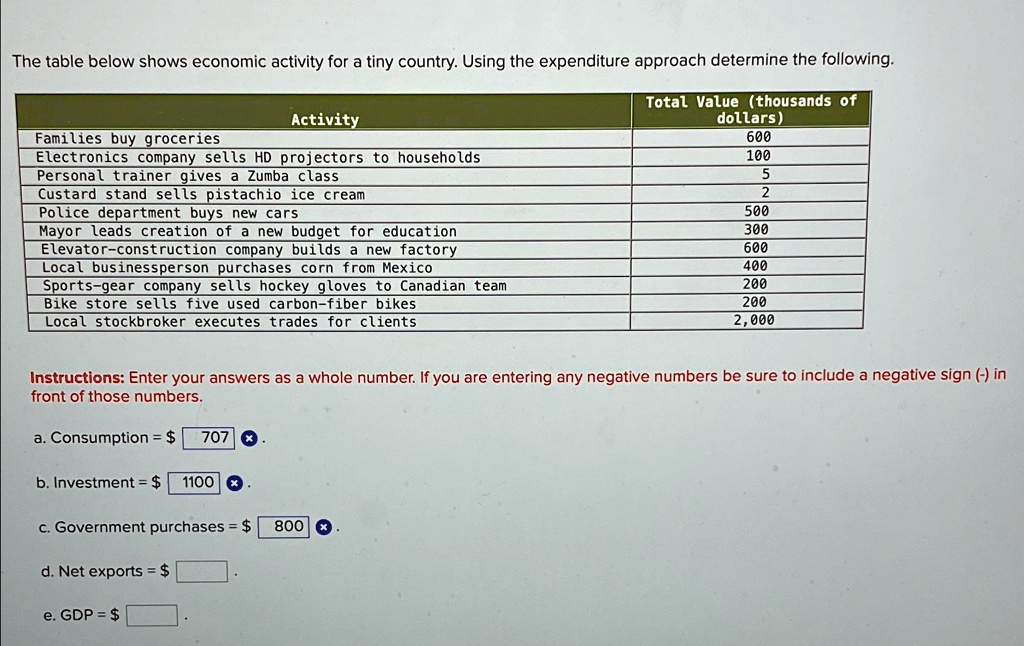The height and width of the screenshot is (646, 1024).
Task: Select the Investment answer field showing 1100
Action: (x=195, y=482)
